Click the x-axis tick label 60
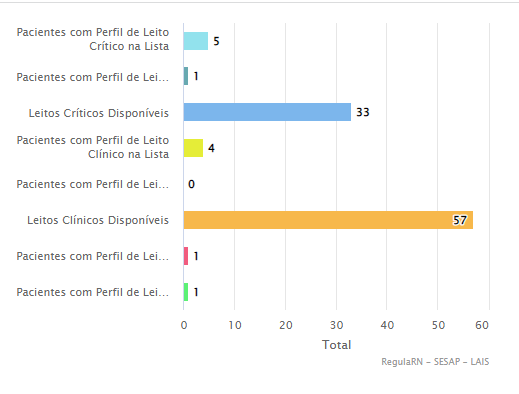 482,325
